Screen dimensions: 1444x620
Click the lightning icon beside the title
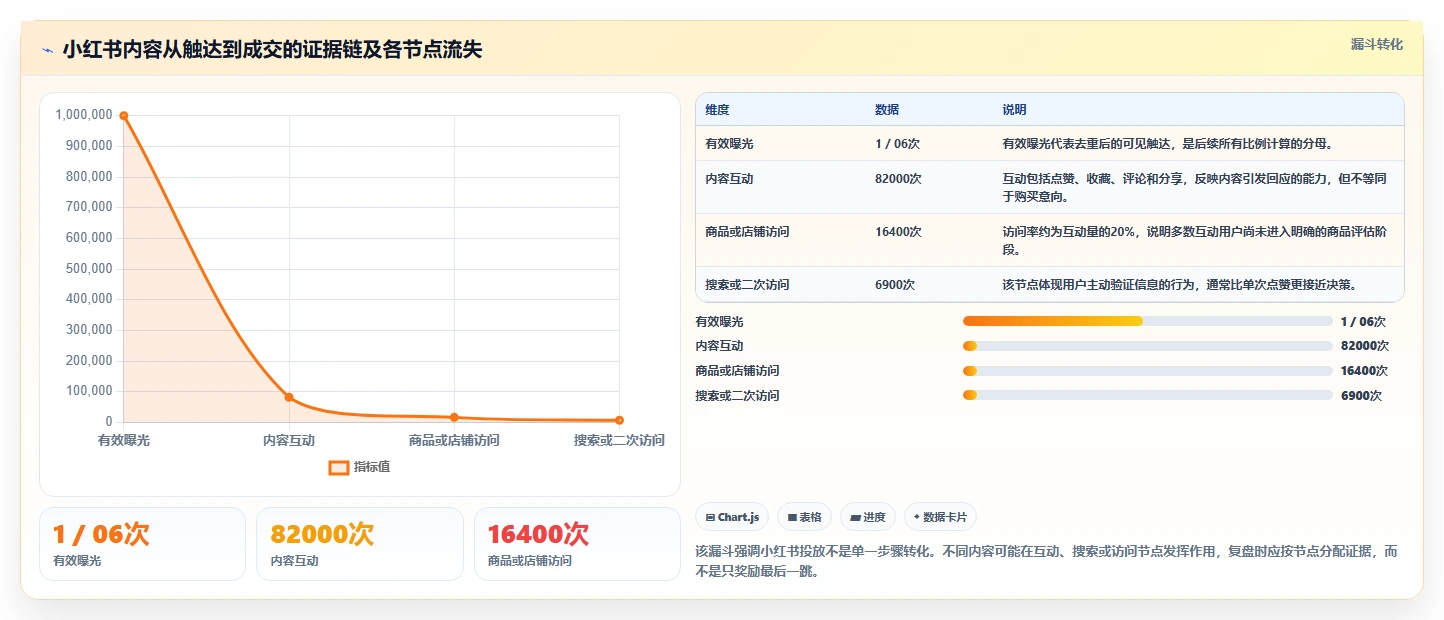[48, 50]
